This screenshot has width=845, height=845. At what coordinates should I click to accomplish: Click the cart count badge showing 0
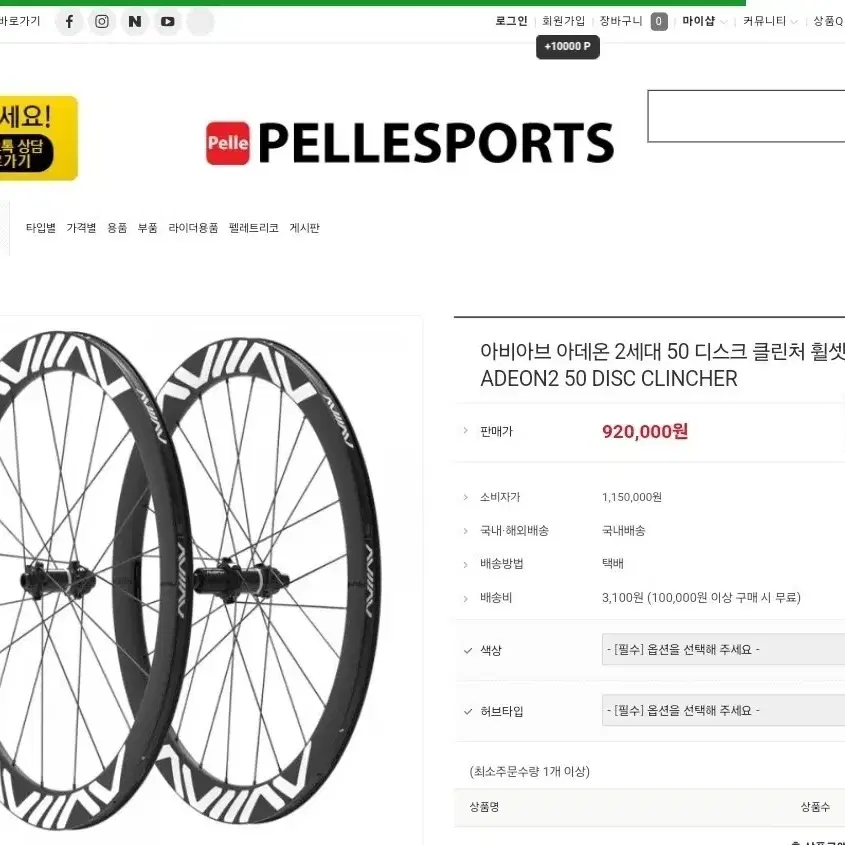(x=658, y=20)
